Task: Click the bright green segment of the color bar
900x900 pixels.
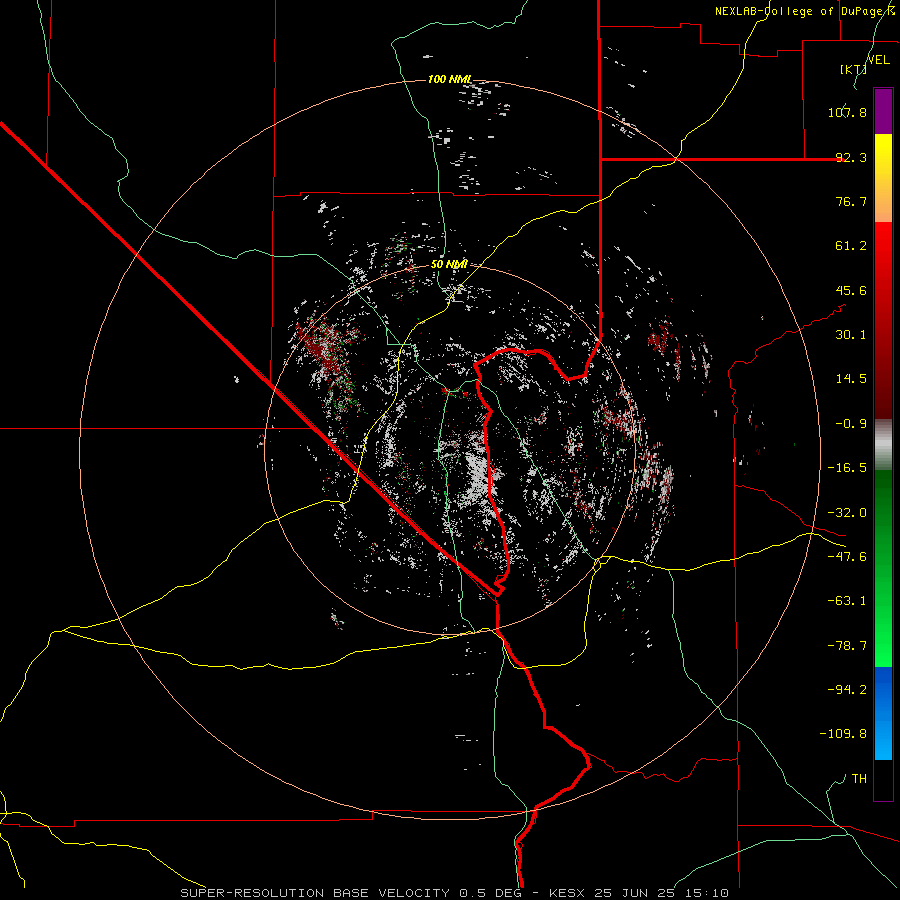Action: (883, 568)
